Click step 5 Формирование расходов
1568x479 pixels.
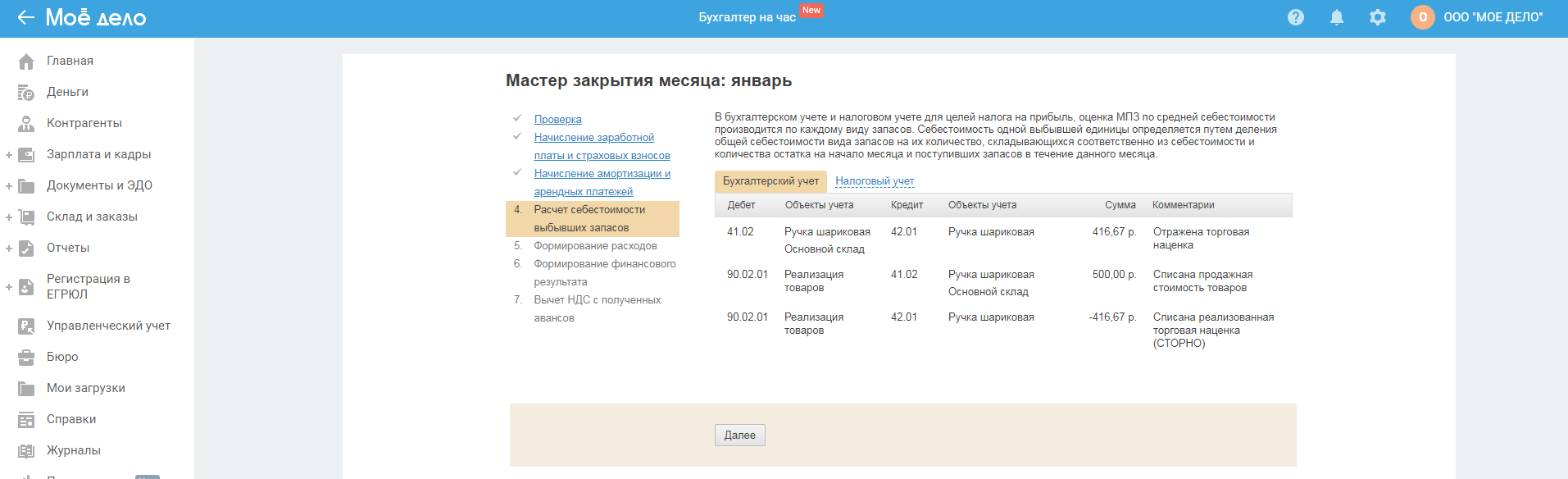595,246
